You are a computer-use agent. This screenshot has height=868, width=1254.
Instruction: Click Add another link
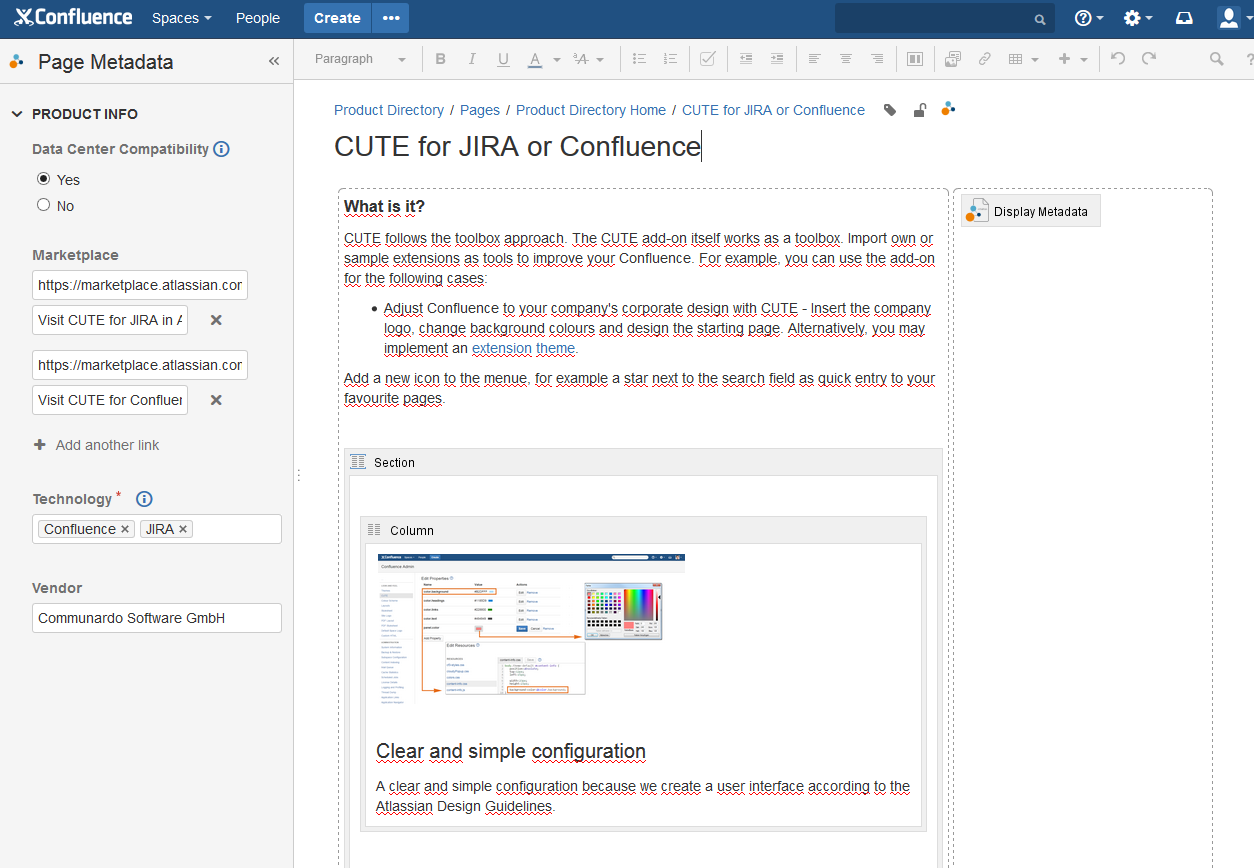coord(107,445)
